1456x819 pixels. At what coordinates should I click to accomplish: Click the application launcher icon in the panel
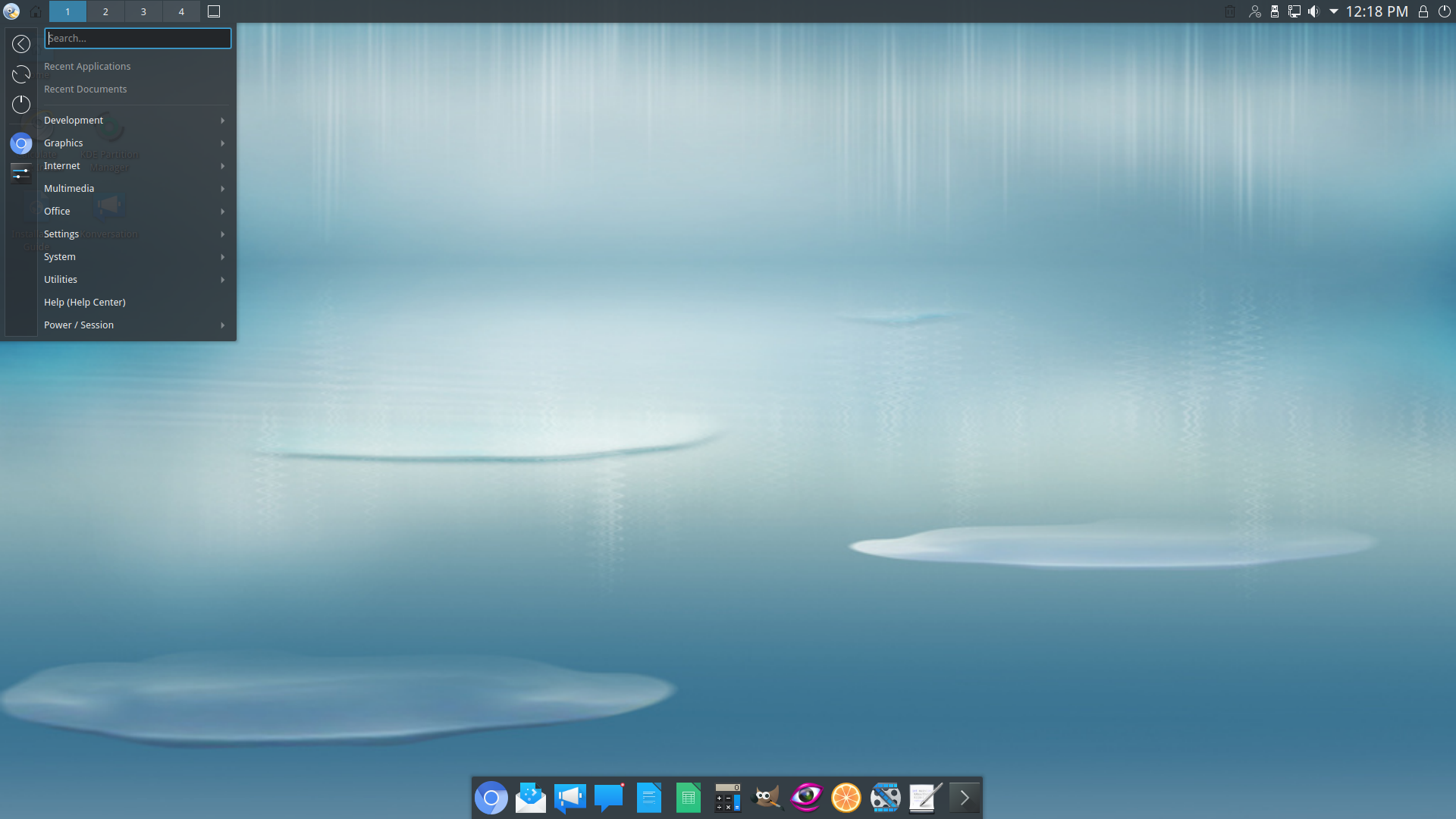[11, 11]
